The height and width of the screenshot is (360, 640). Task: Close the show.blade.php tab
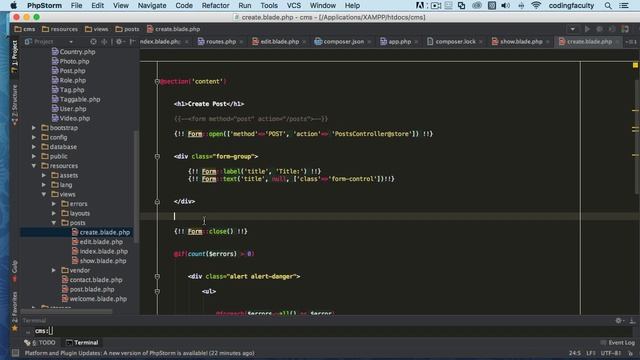click(547, 42)
